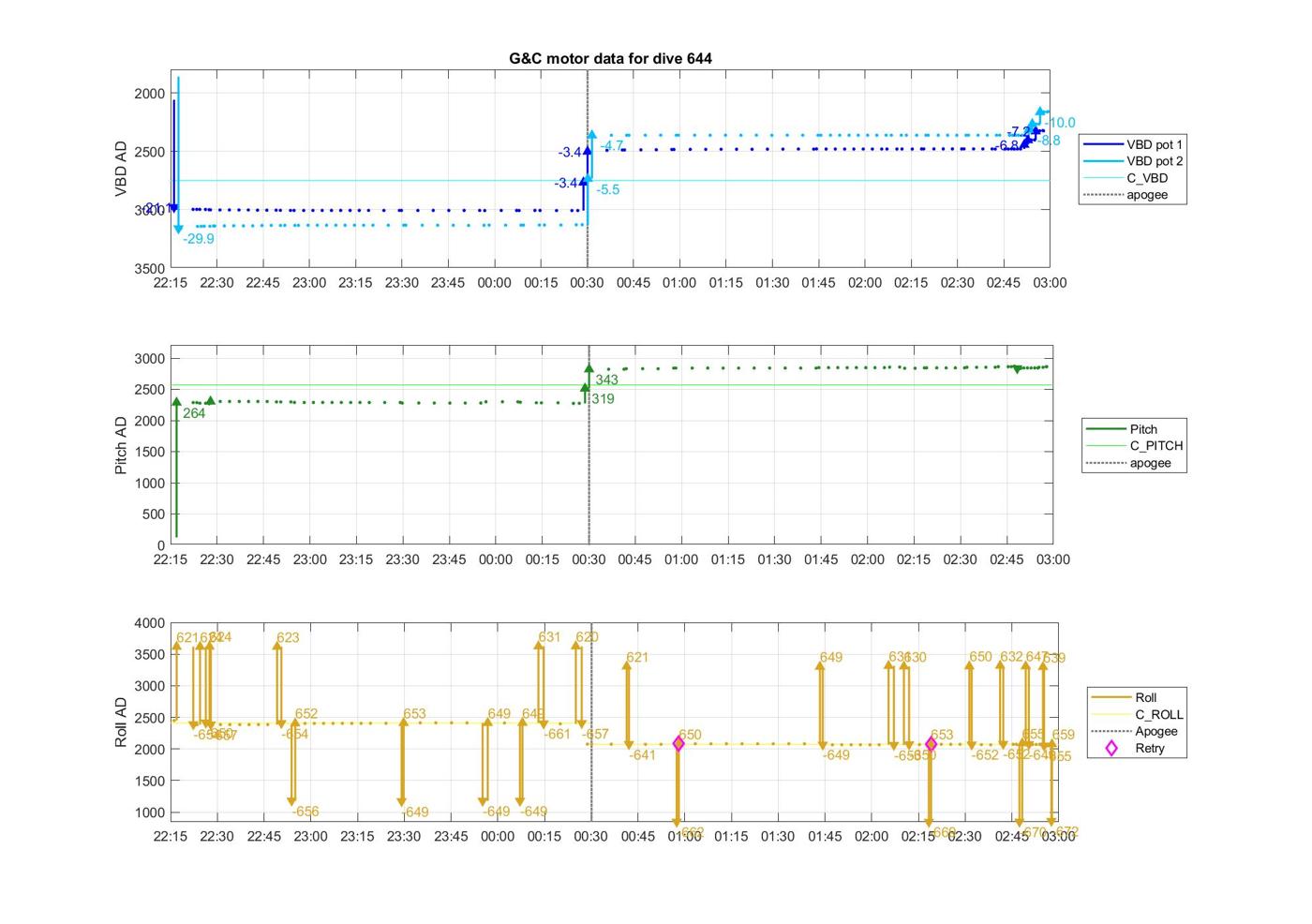Click the '659' roll data label
1312x924 pixels.
[x=1064, y=735]
